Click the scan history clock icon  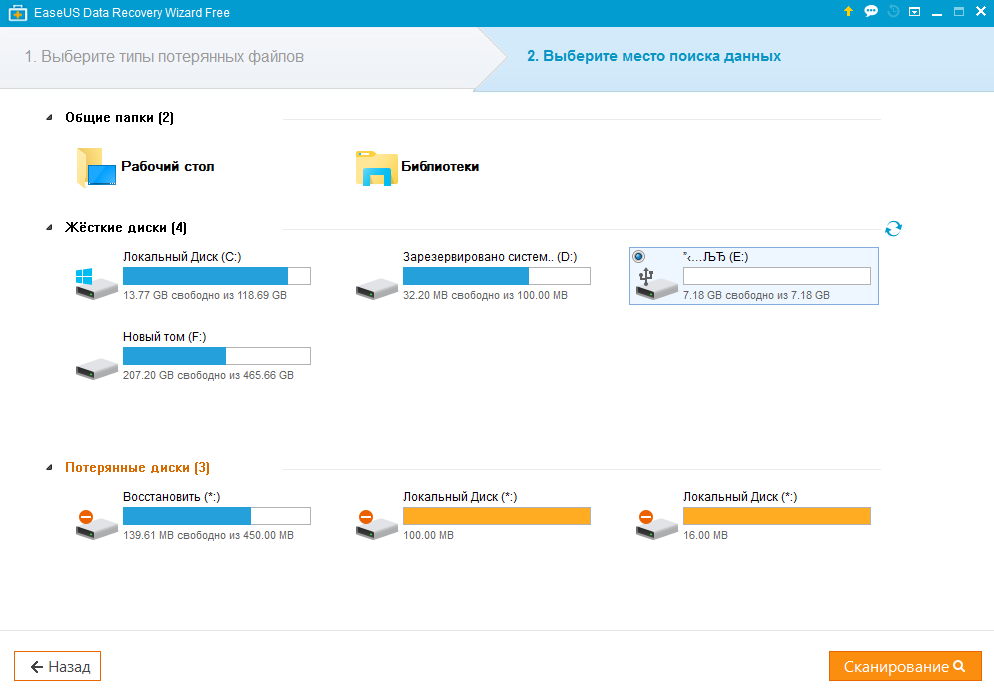[x=893, y=11]
